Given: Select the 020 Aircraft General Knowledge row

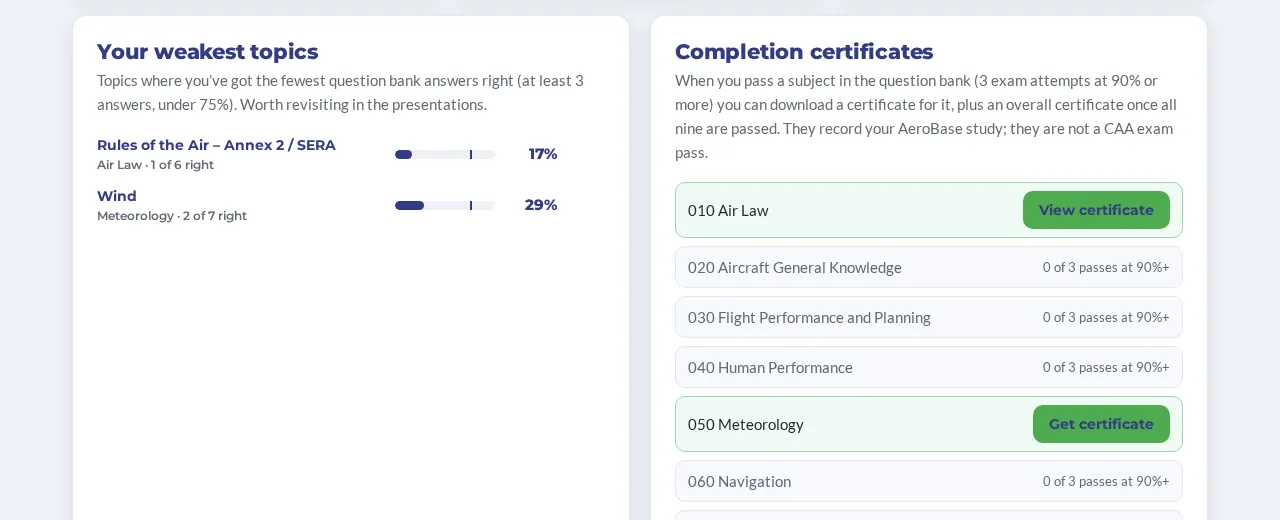Looking at the screenshot, I should (x=929, y=267).
